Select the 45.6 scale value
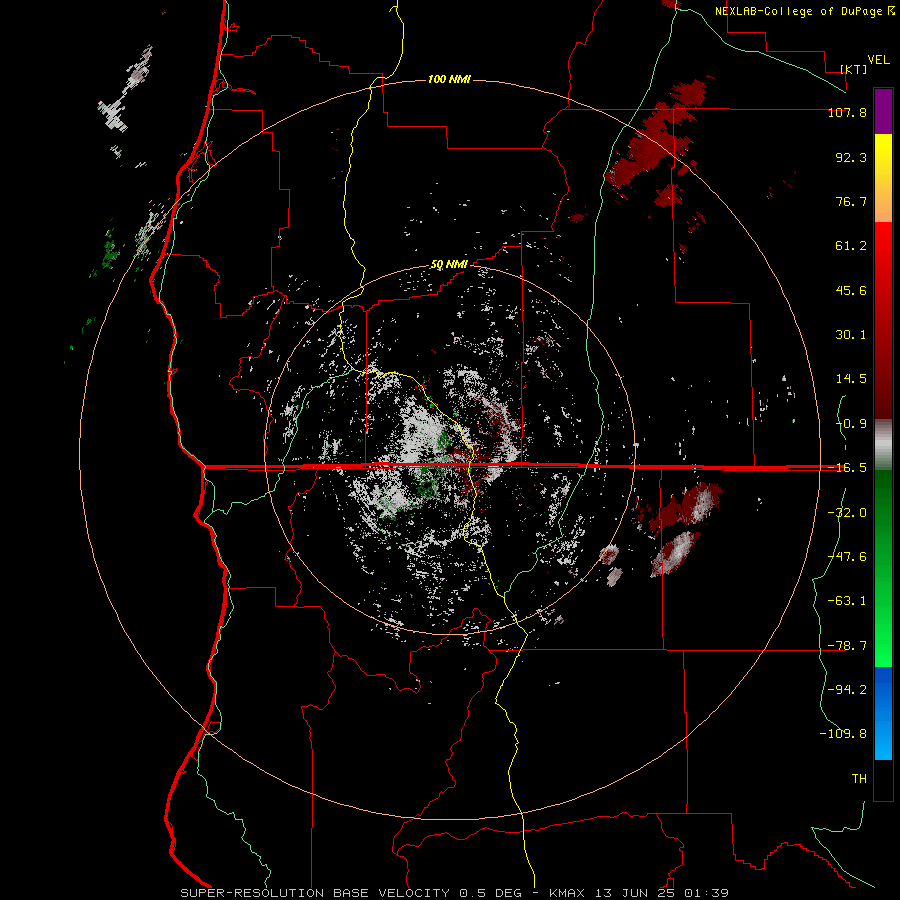Image resolution: width=900 pixels, height=900 pixels. pos(851,290)
